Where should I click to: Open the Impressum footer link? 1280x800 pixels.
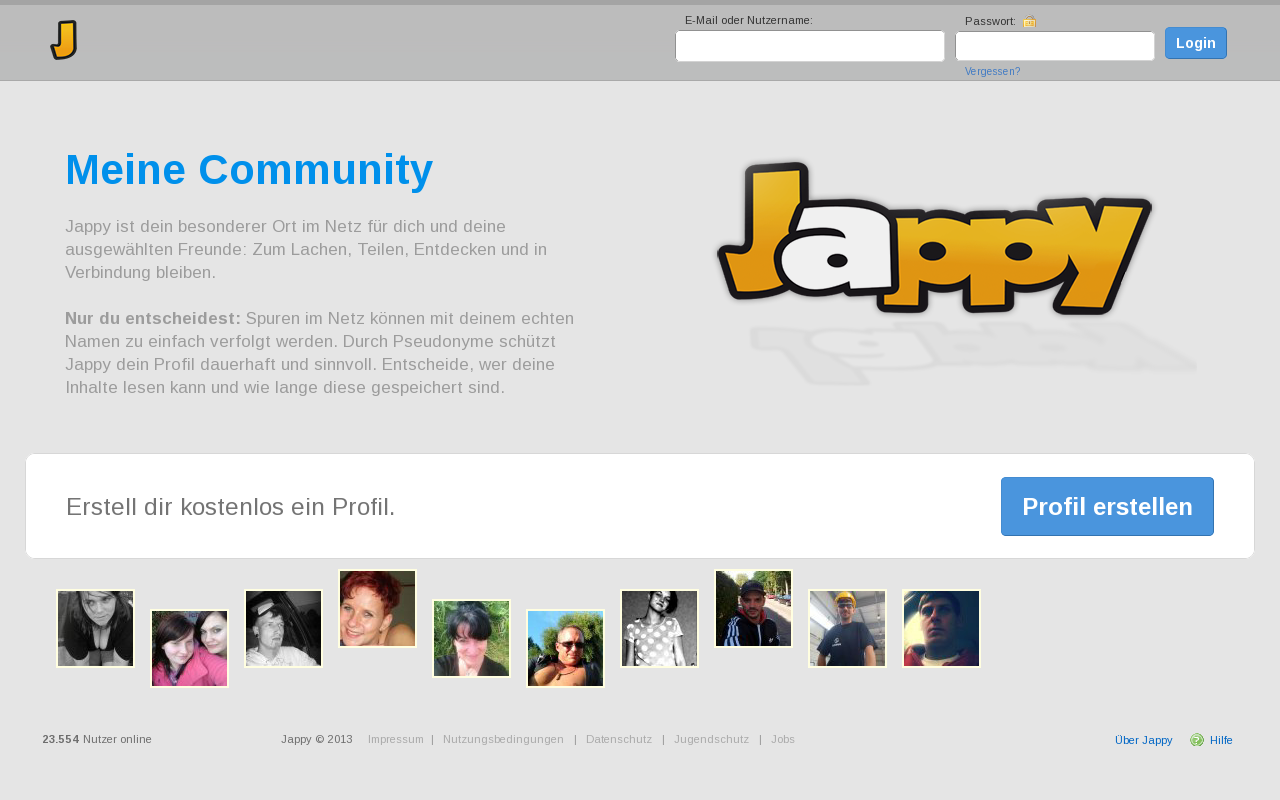[x=396, y=739]
